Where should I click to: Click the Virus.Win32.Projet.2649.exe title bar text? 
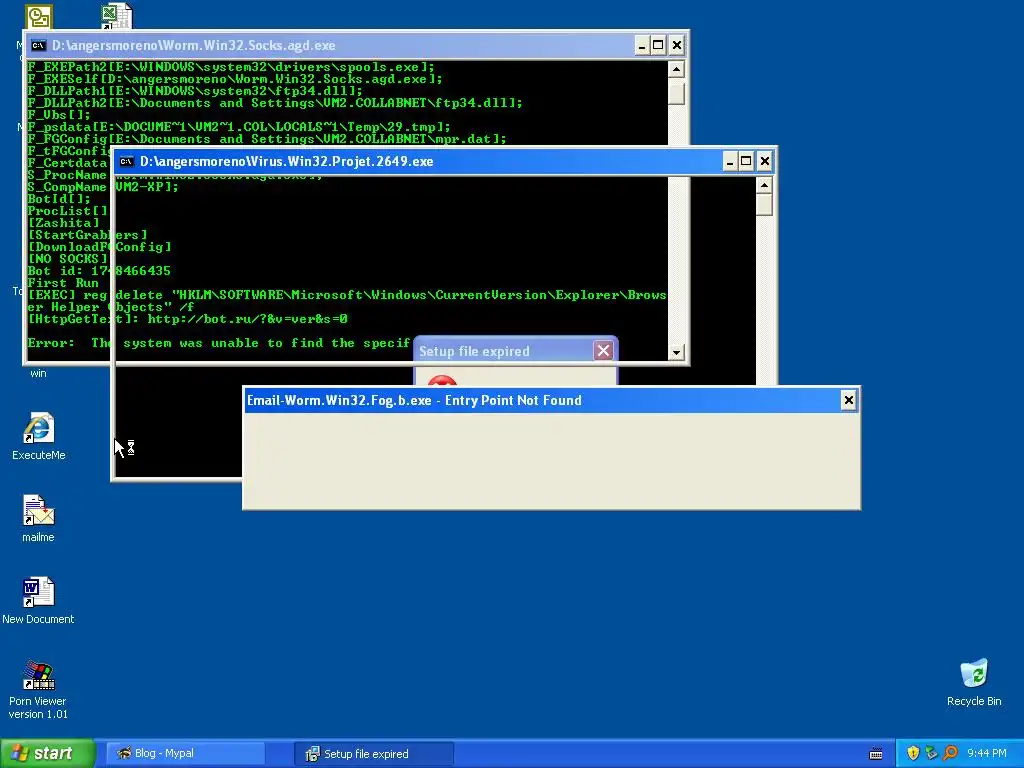(x=287, y=161)
